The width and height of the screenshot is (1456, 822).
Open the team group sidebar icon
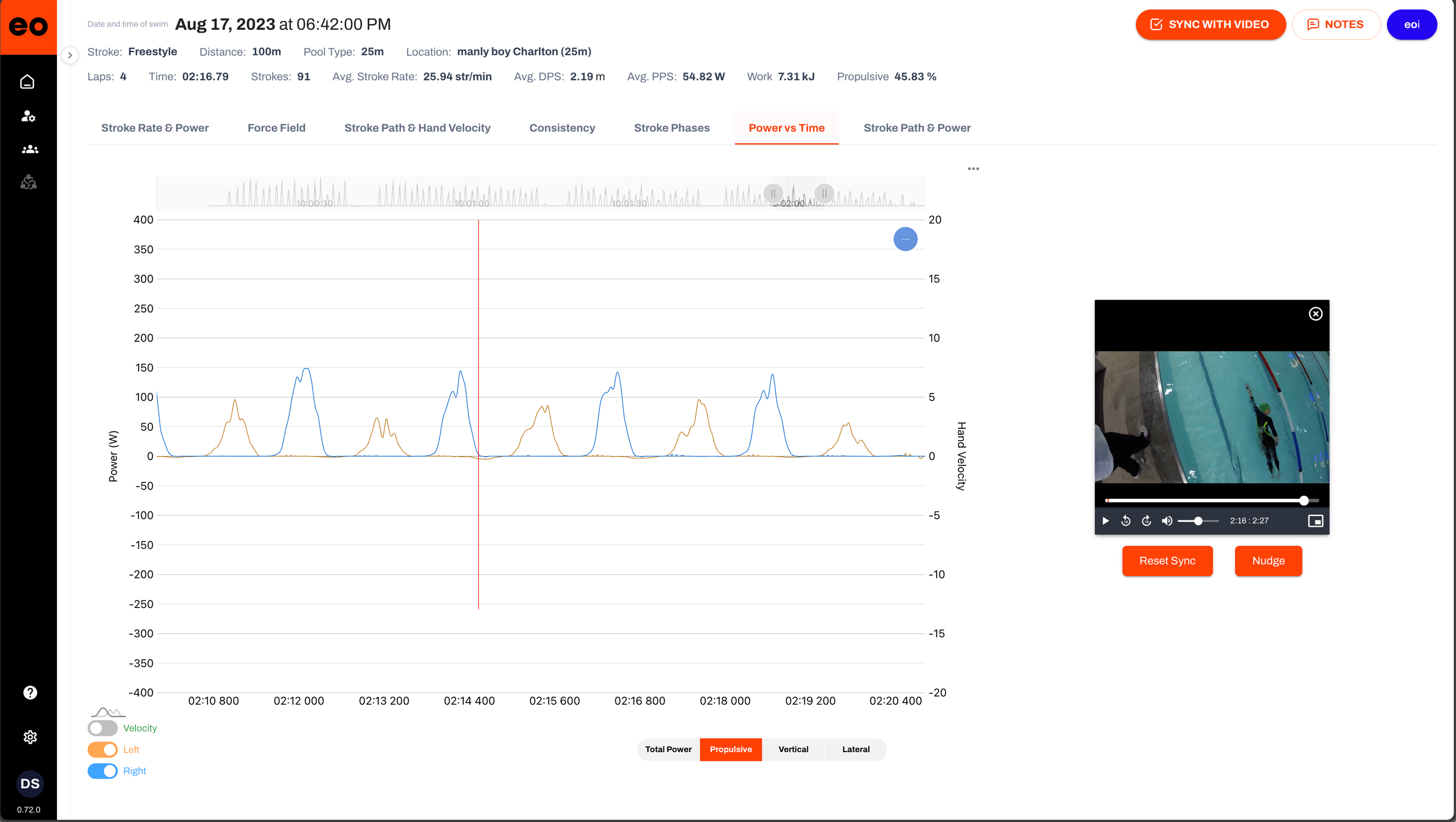[x=29, y=149]
